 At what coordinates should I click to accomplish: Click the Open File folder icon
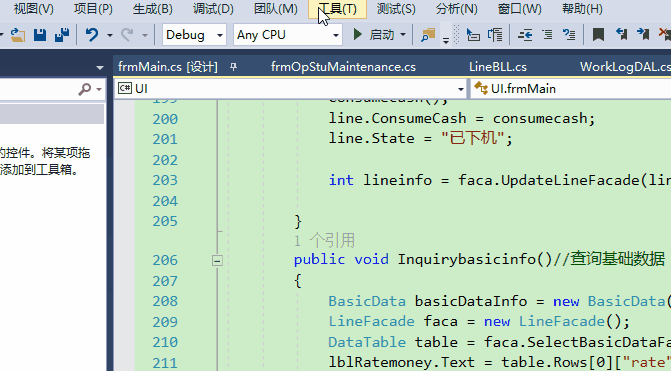[x=18, y=35]
